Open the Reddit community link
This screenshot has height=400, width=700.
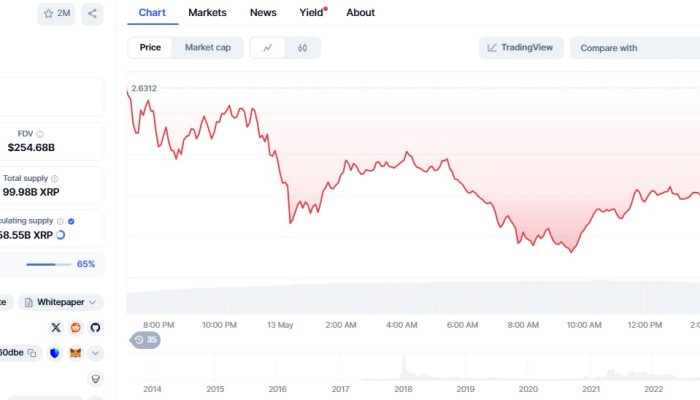pyautogui.click(x=76, y=327)
